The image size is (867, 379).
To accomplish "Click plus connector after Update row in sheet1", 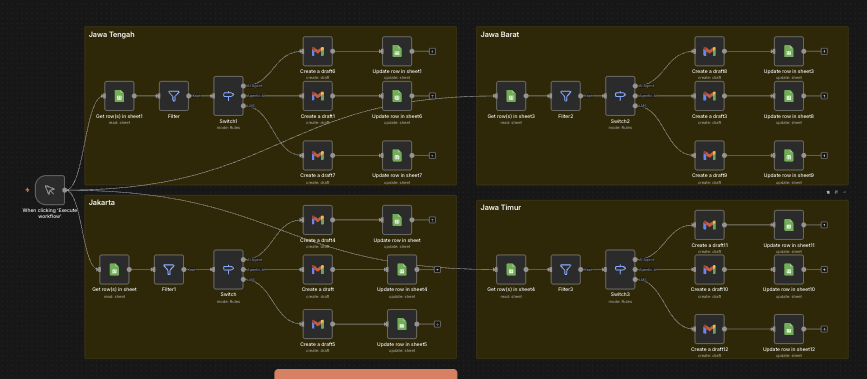I will (x=432, y=51).
